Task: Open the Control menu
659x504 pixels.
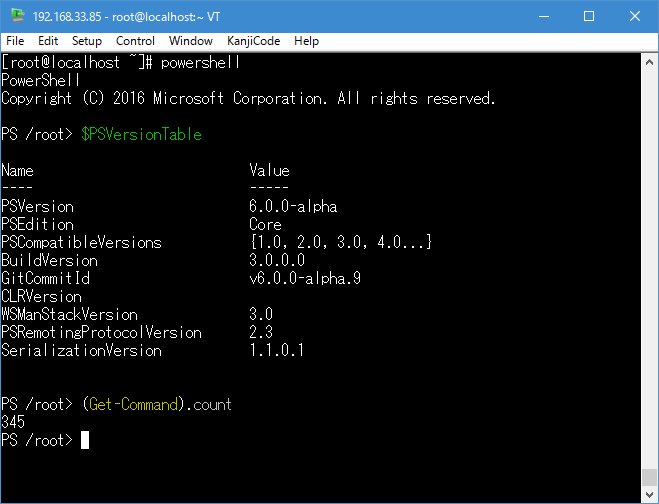Action: (135, 41)
